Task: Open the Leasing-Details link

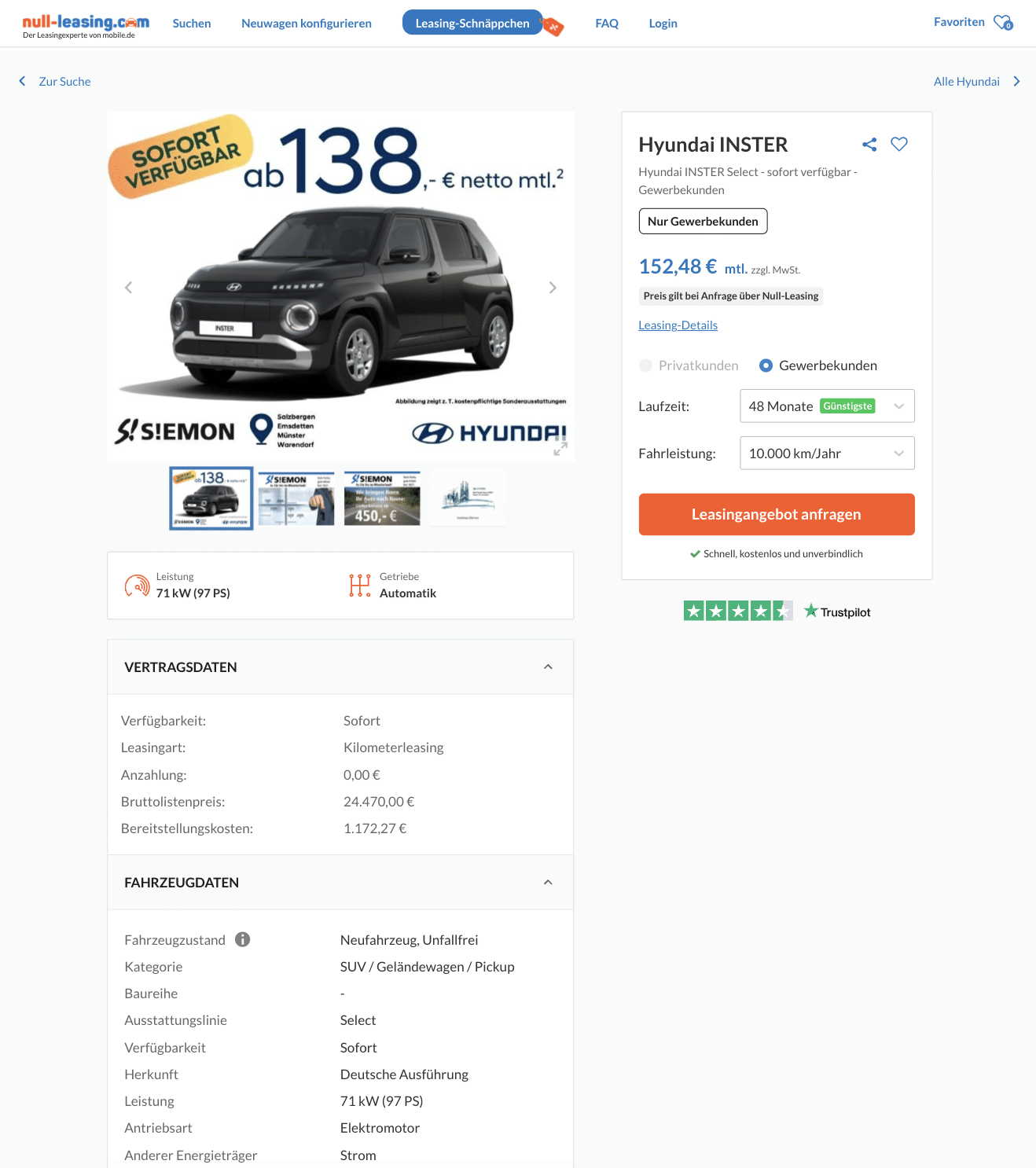Action: tap(678, 325)
